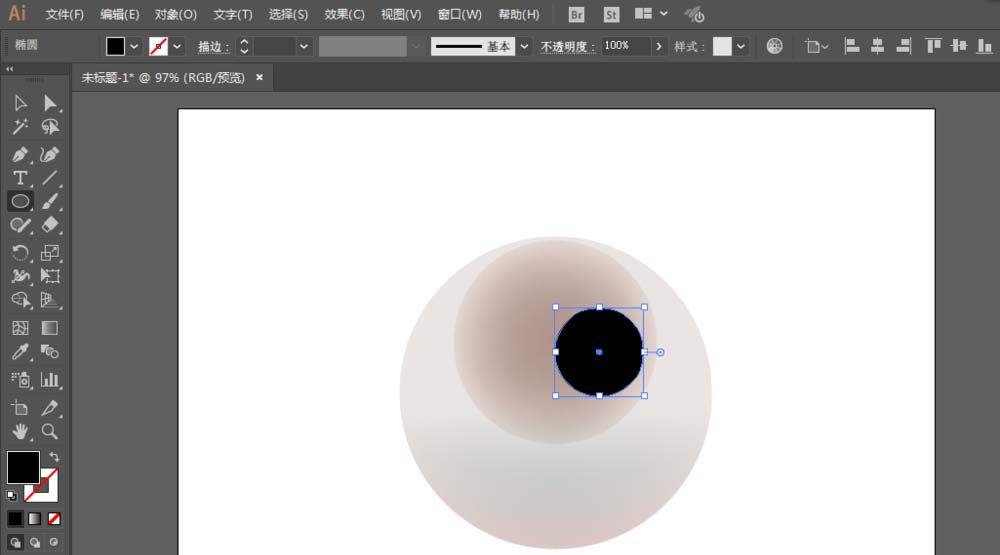Screen dimensions: 1000x555
Task: Choose the Shaper pencil tool
Action: [x=20, y=225]
